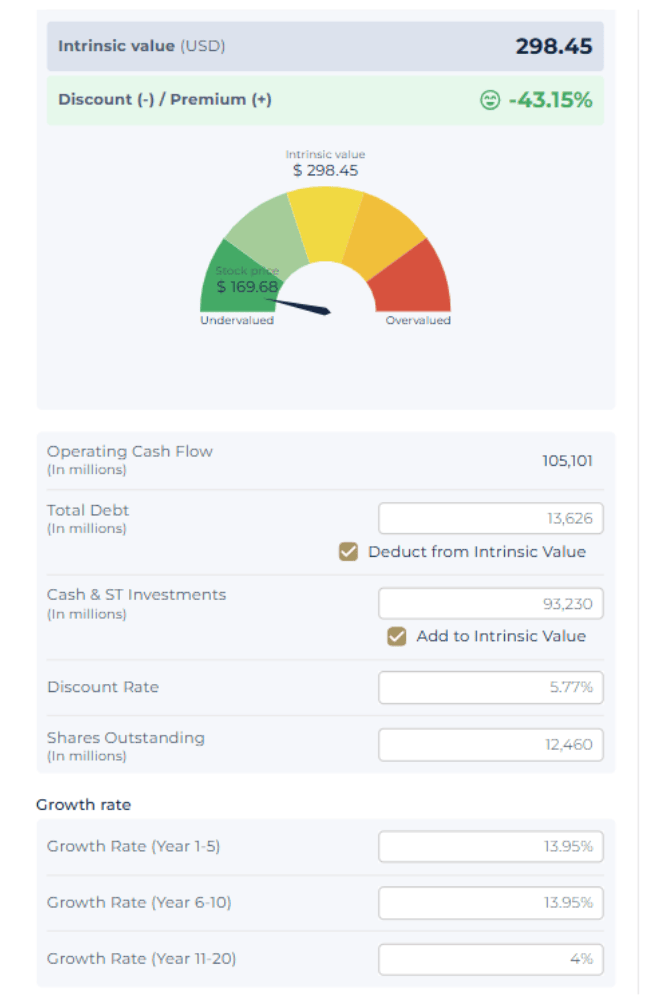Click Growth Rate (Year 1-5) field

pyautogui.click(x=490, y=846)
